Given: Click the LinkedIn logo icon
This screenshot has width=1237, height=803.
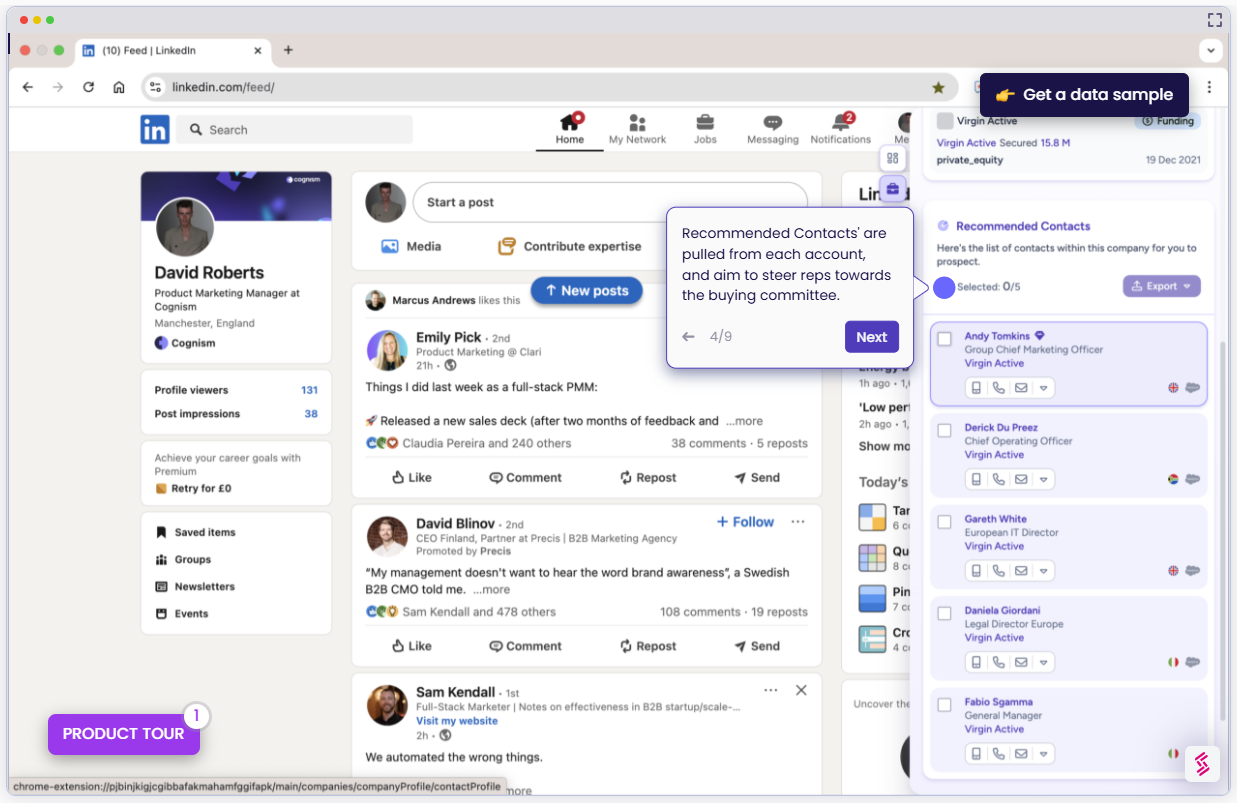Looking at the screenshot, I should [154, 129].
